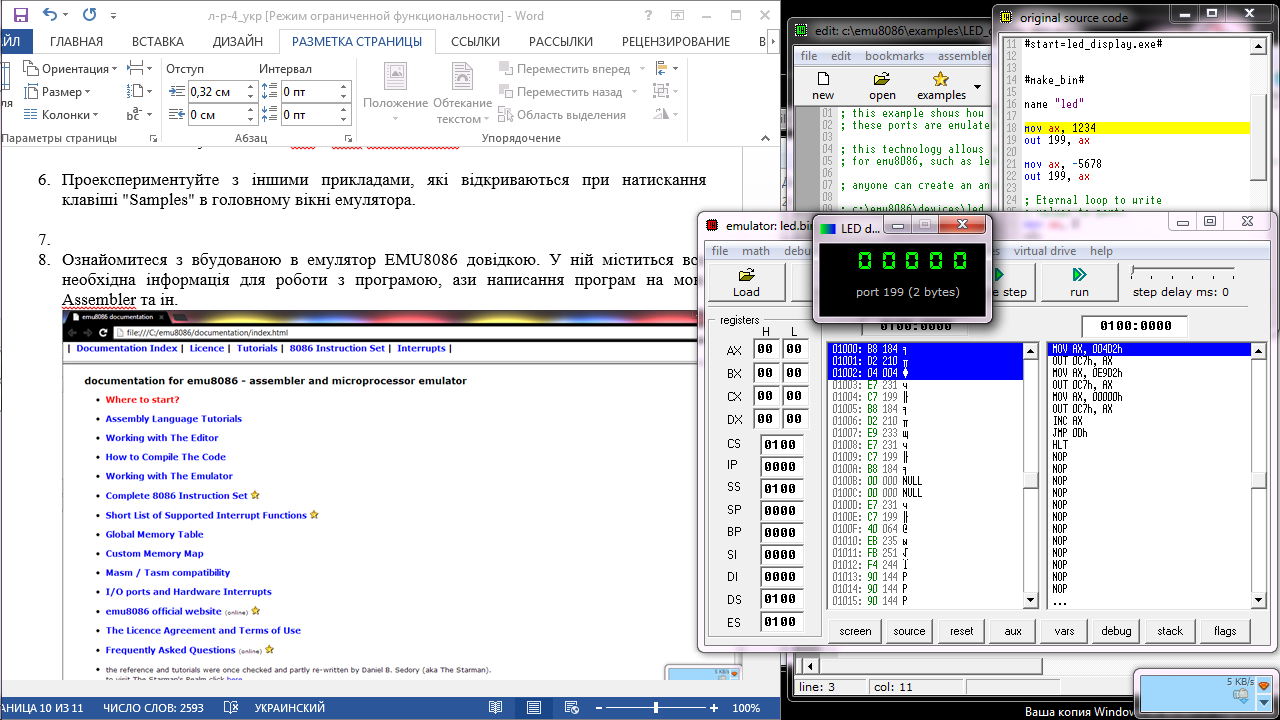Switch to РЕЦЕНЗИРОВАНИЕ ribbon tab
1280x720 pixels.
676,41
